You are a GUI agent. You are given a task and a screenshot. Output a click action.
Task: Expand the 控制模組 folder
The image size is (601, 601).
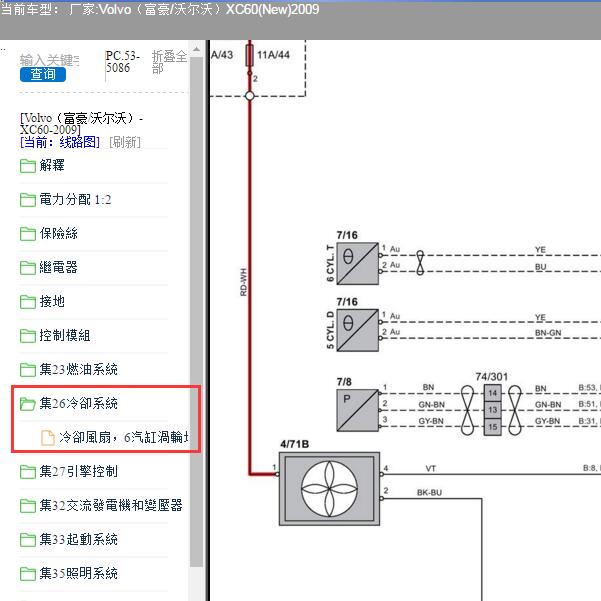65,335
